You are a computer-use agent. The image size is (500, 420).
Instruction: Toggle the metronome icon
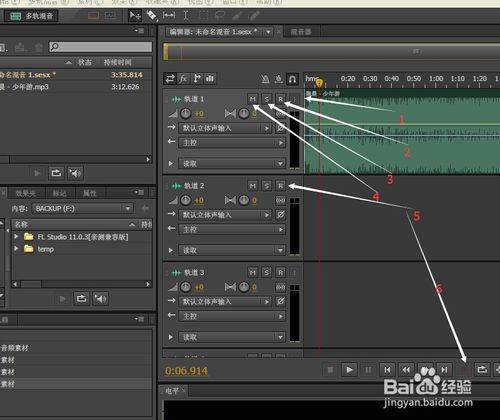(265, 79)
